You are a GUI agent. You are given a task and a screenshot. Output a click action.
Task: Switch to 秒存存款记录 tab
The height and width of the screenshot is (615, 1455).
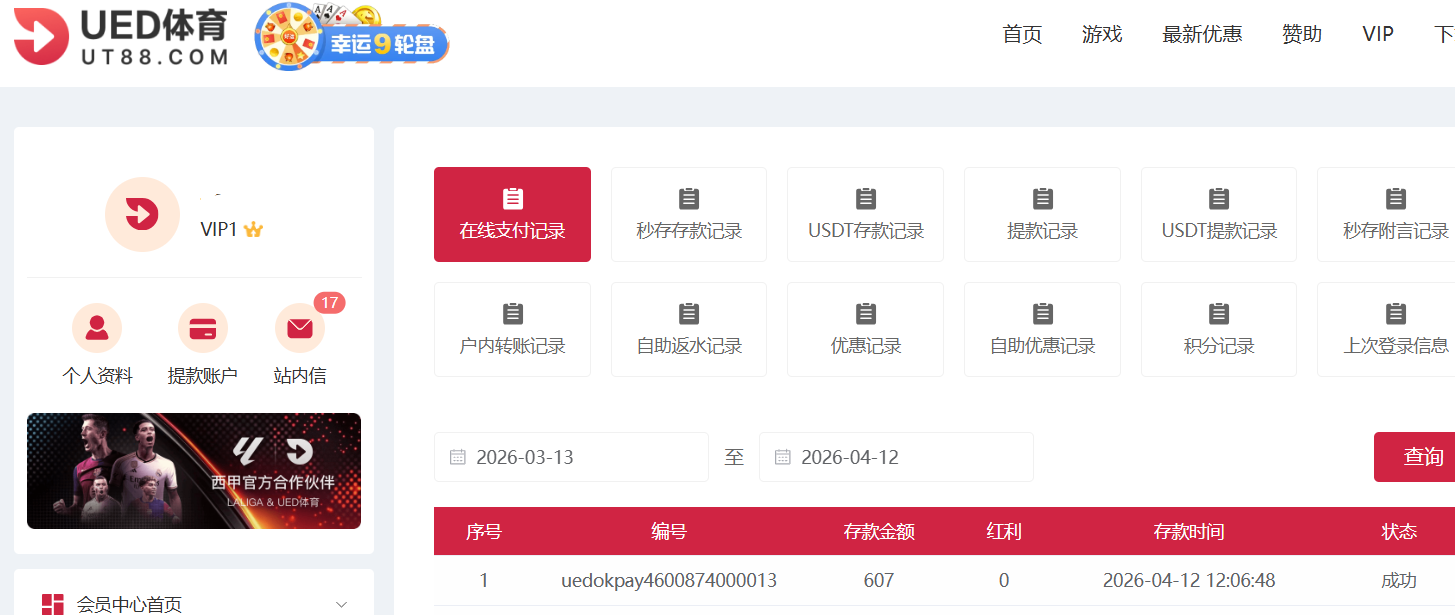[x=689, y=214]
